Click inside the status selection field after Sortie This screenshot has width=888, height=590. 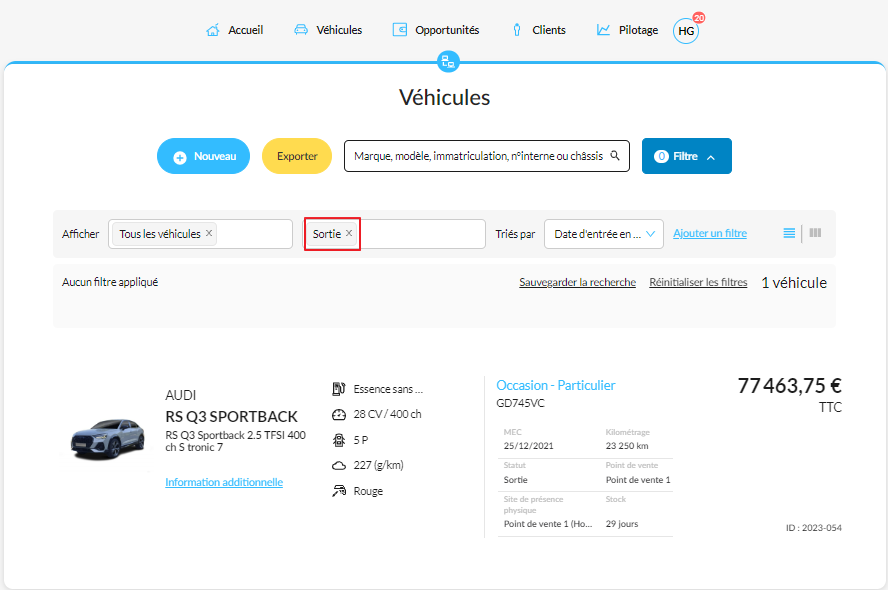pyautogui.click(x=422, y=234)
